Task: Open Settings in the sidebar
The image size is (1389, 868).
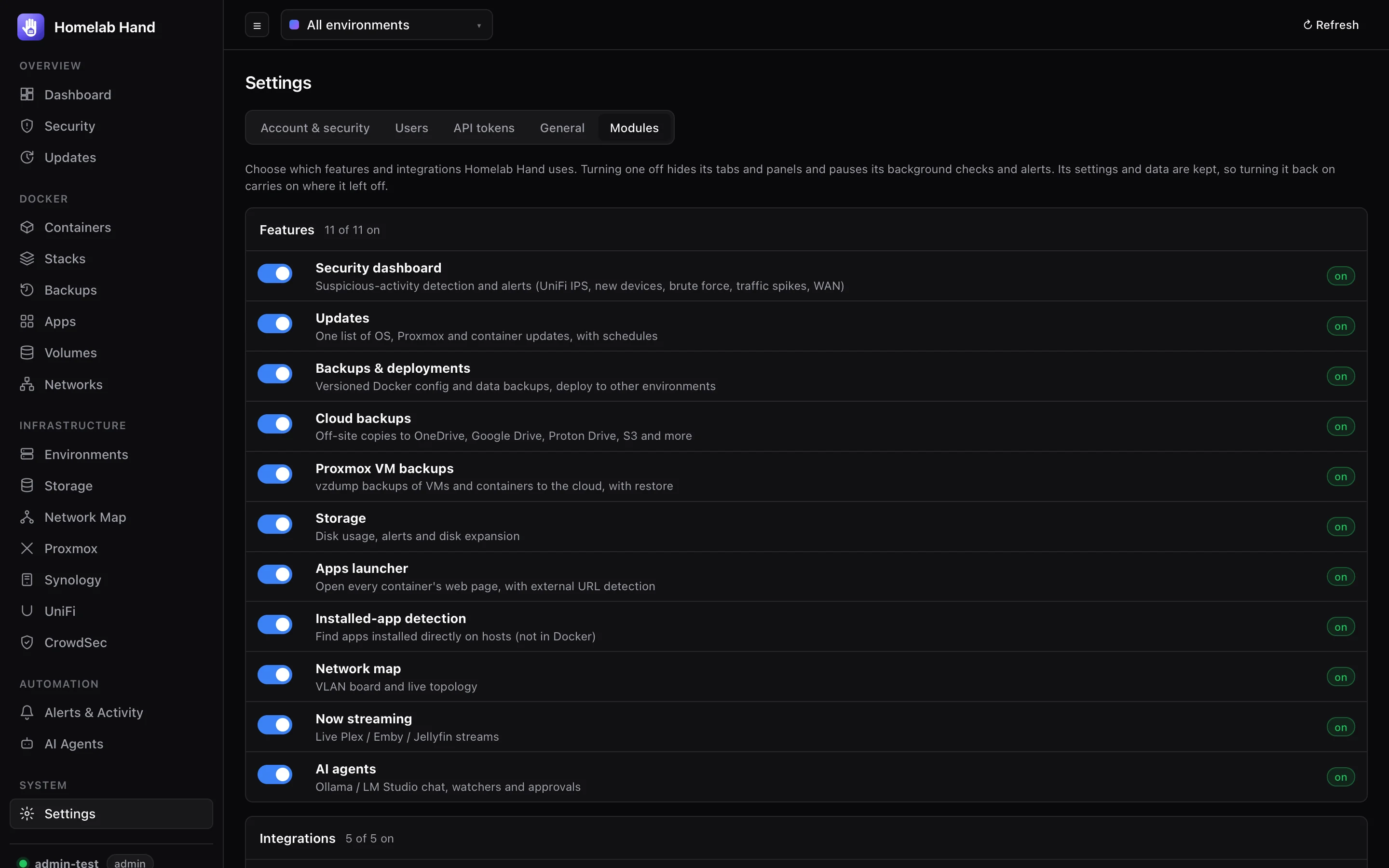Action: click(111, 814)
